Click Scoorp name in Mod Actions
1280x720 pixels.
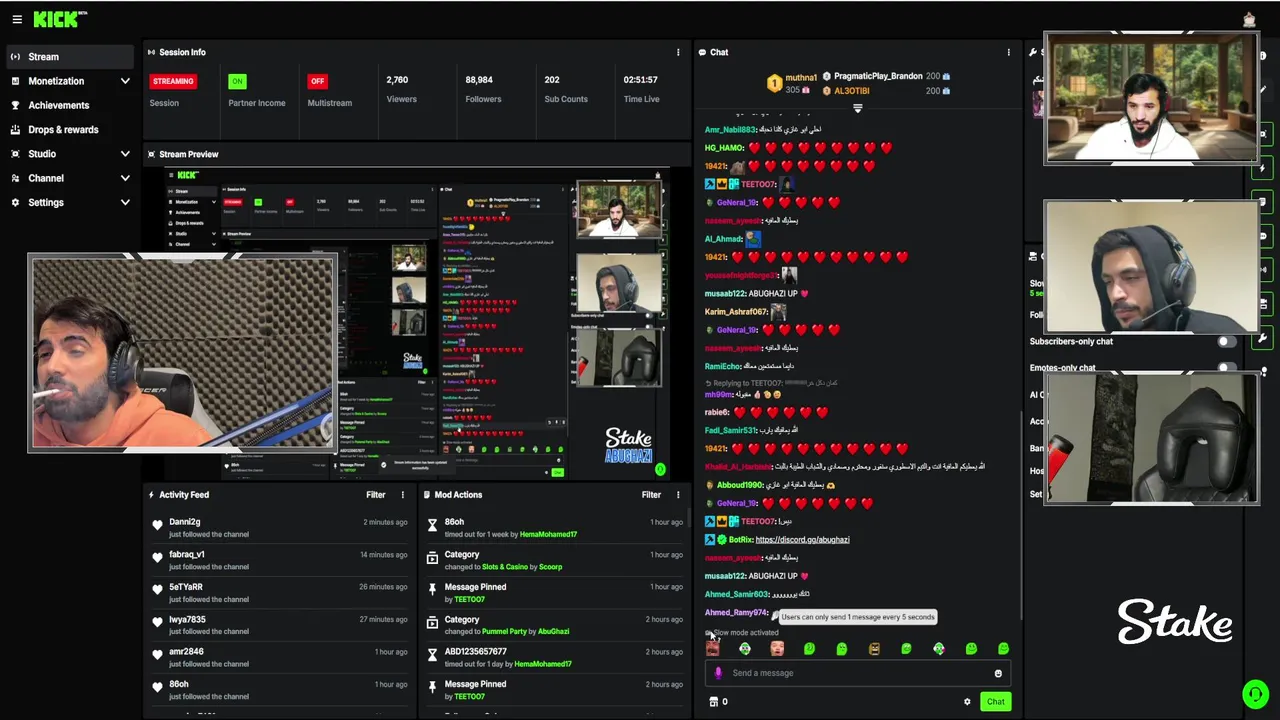click(550, 567)
